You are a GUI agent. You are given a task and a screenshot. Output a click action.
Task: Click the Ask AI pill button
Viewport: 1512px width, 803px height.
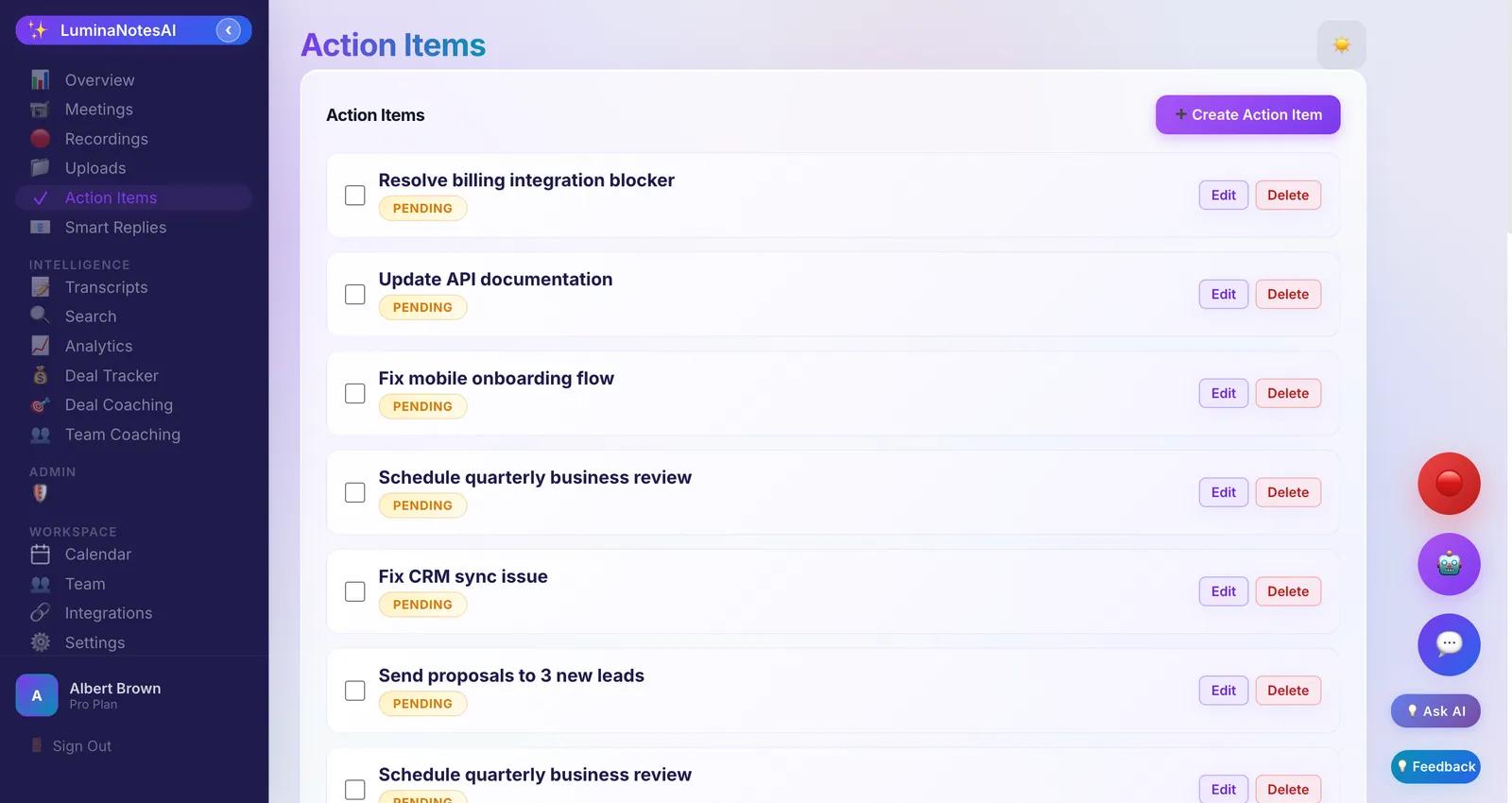[x=1435, y=711]
